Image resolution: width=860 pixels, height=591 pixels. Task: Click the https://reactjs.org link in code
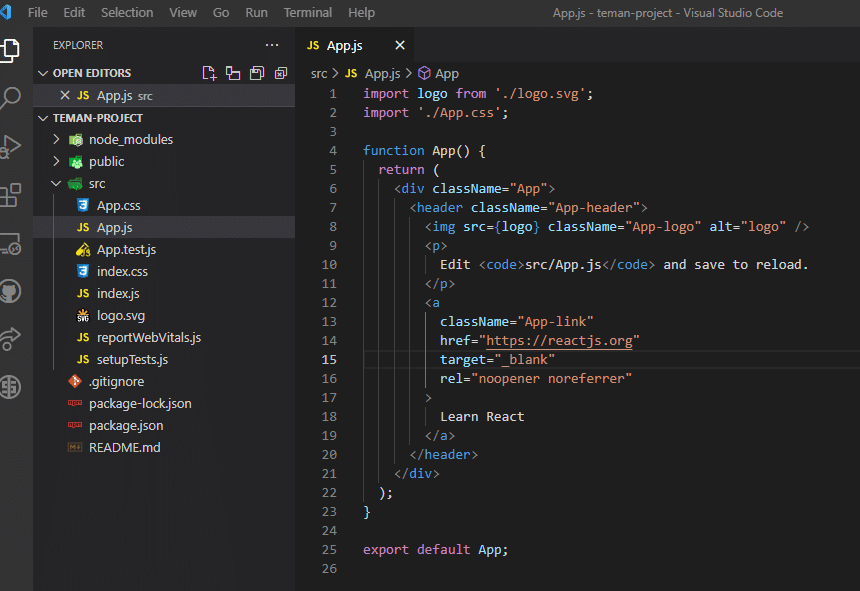tap(559, 340)
